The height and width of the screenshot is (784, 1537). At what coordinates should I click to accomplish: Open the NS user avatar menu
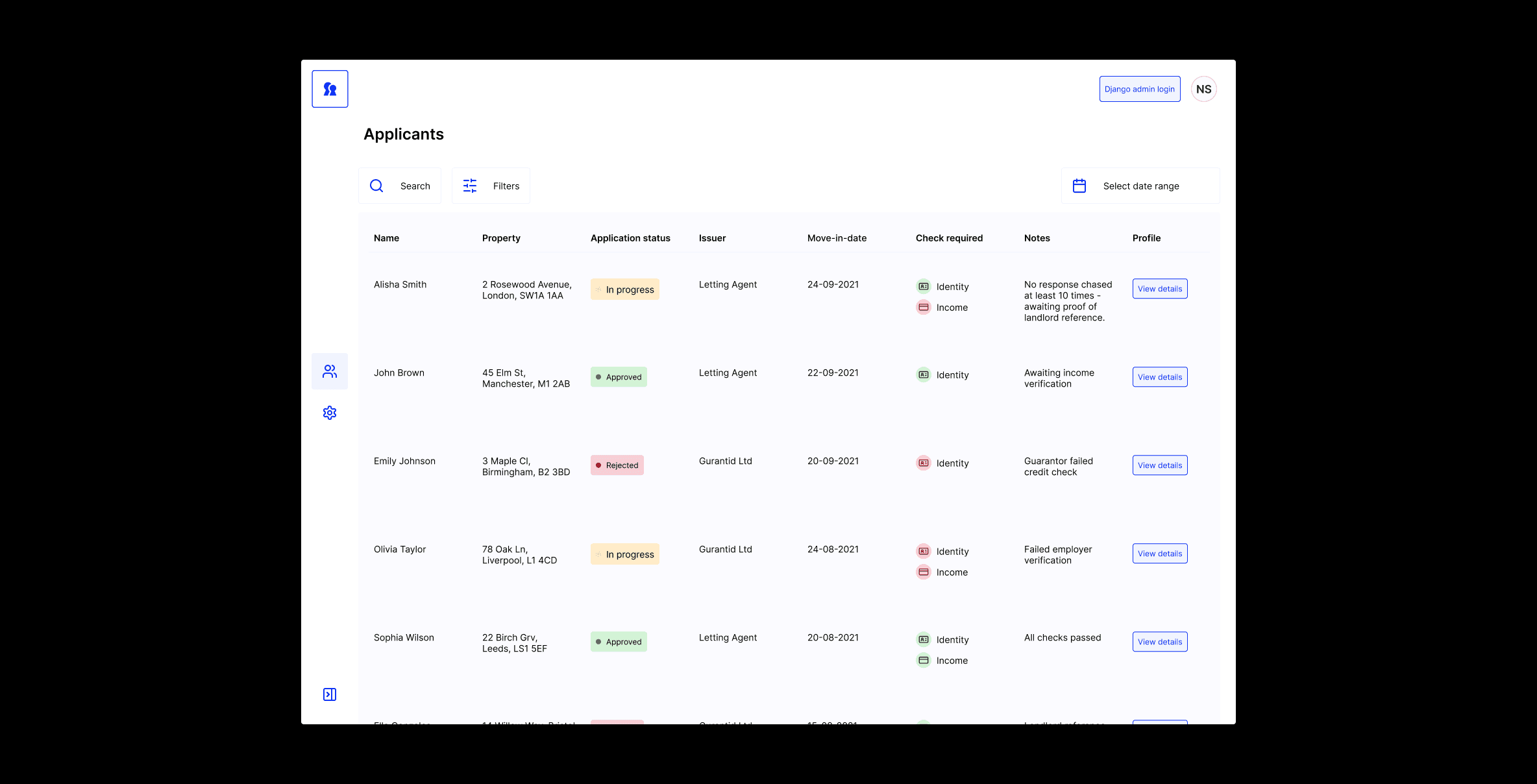click(x=1203, y=89)
